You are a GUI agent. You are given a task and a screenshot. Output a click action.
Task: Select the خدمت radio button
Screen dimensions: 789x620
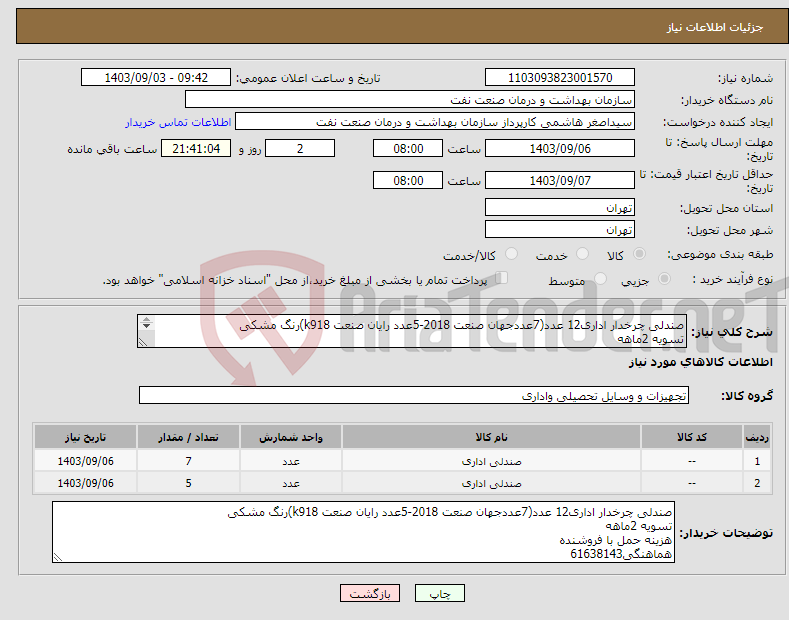coord(582,254)
